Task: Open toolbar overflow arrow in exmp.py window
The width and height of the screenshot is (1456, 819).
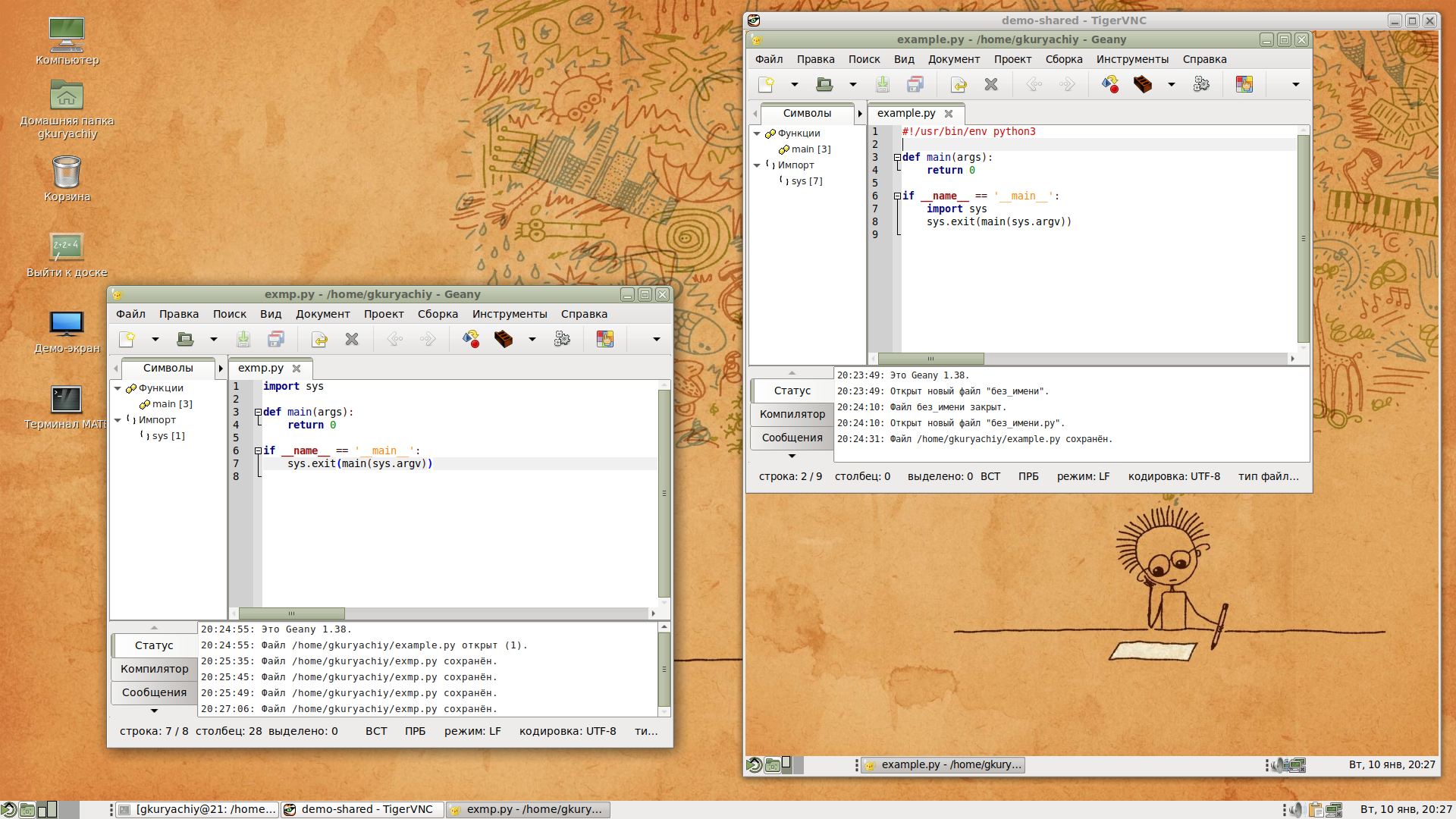Action: pos(657,339)
